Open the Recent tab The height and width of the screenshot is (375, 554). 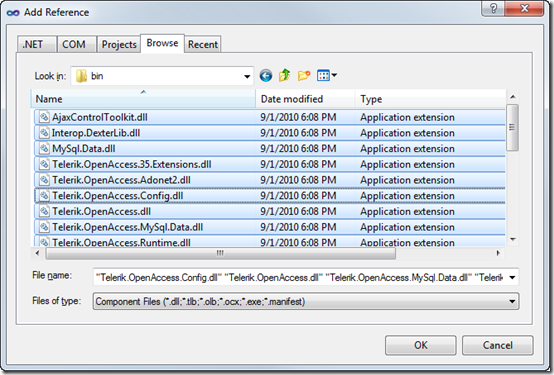[203, 44]
